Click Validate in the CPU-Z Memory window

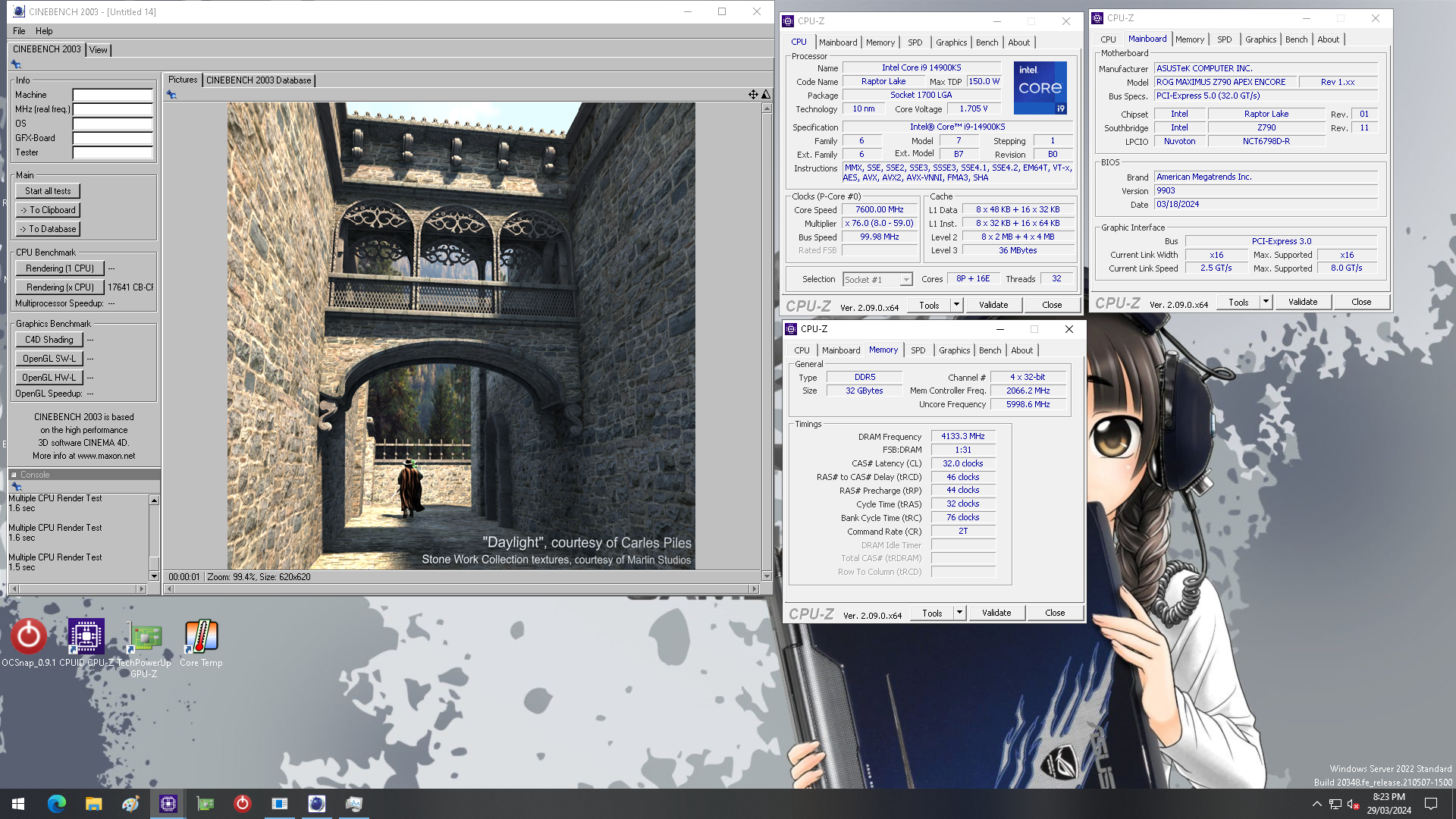point(996,613)
